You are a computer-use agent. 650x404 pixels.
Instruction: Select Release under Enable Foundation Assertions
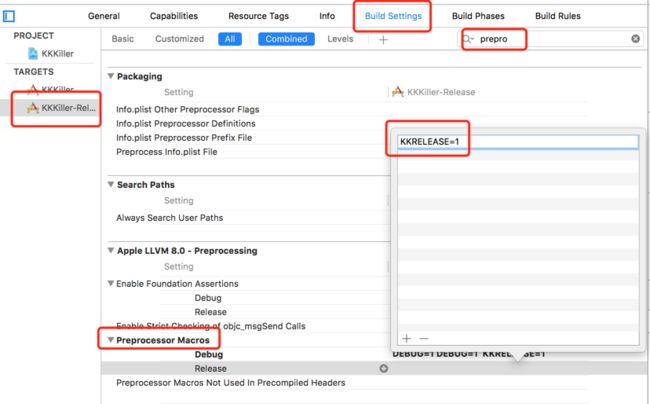(211, 312)
